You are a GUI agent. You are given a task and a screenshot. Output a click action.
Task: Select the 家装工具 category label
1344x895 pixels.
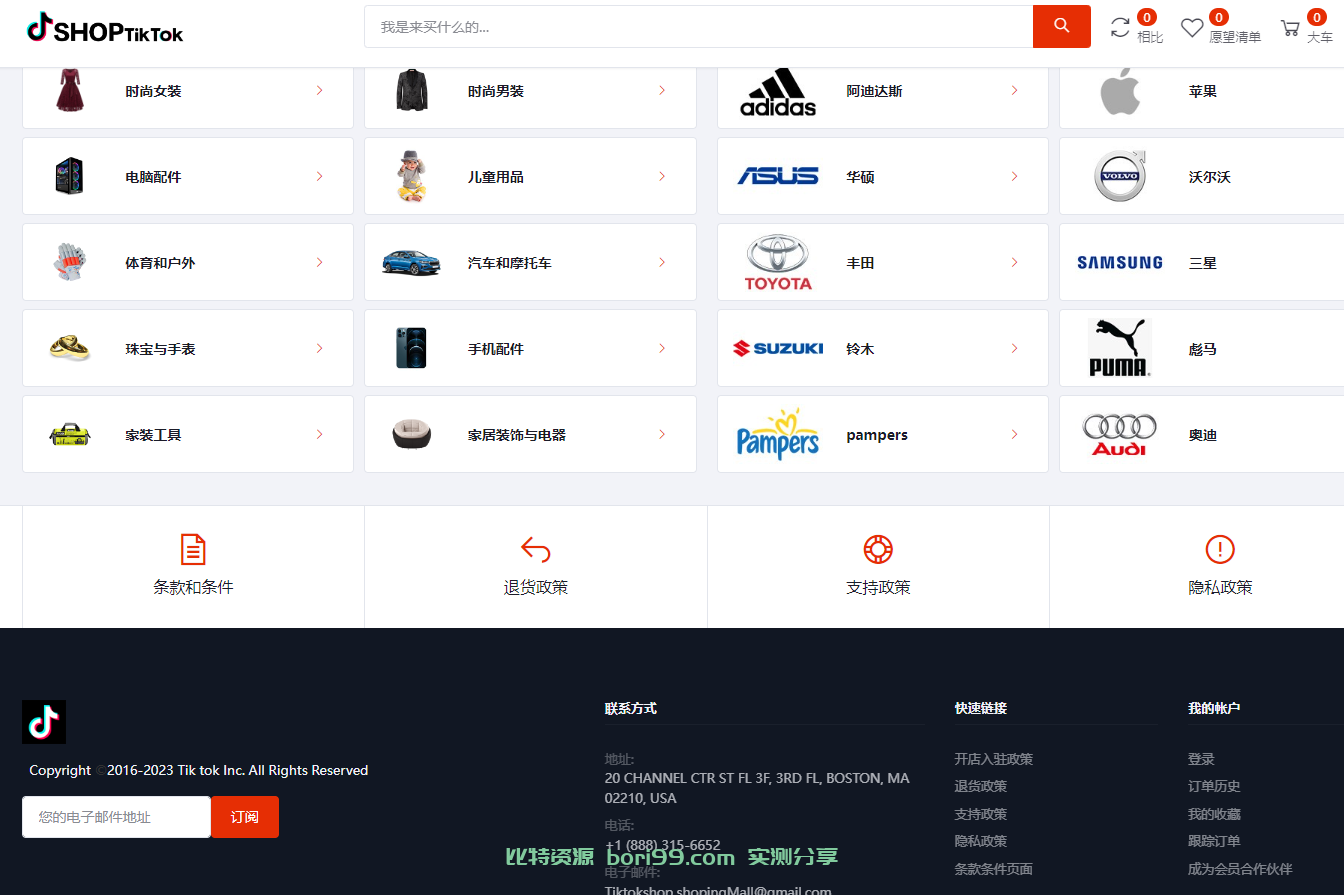pyautogui.click(x=153, y=435)
